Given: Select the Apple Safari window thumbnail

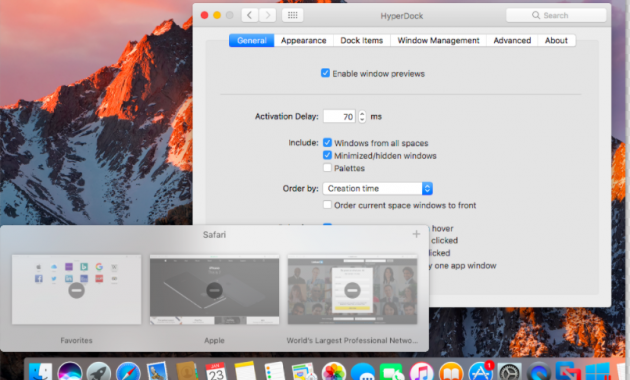Looking at the screenshot, I should [214, 289].
